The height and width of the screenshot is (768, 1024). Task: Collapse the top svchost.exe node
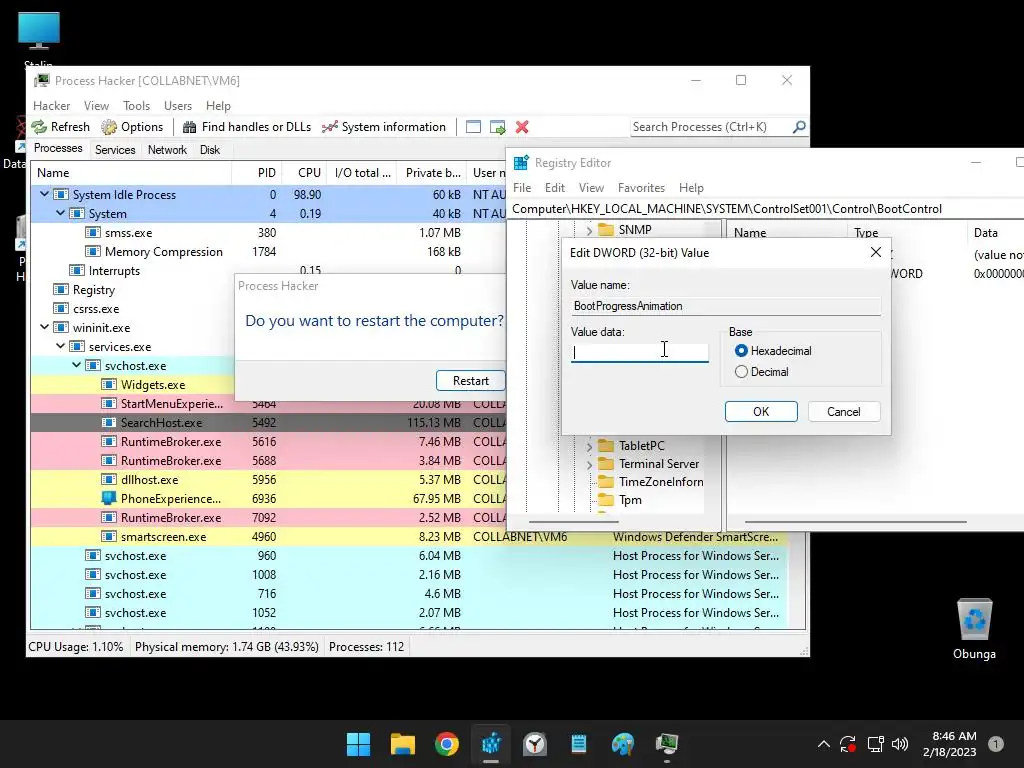coord(76,365)
